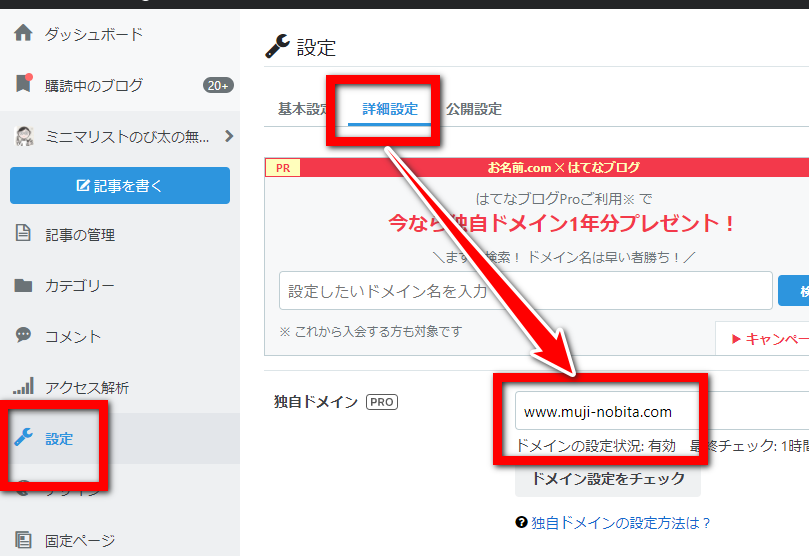Click the ドメイン設定をチェック button
The width and height of the screenshot is (809, 556).
point(608,478)
